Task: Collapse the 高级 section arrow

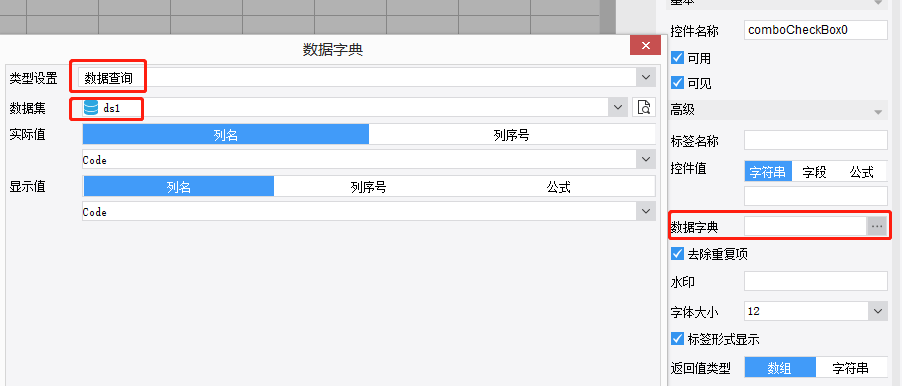Action: point(878,111)
